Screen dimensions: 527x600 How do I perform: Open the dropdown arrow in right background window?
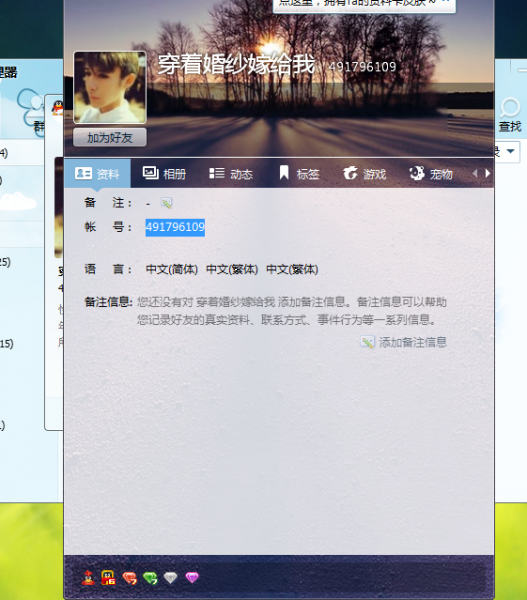coord(510,152)
